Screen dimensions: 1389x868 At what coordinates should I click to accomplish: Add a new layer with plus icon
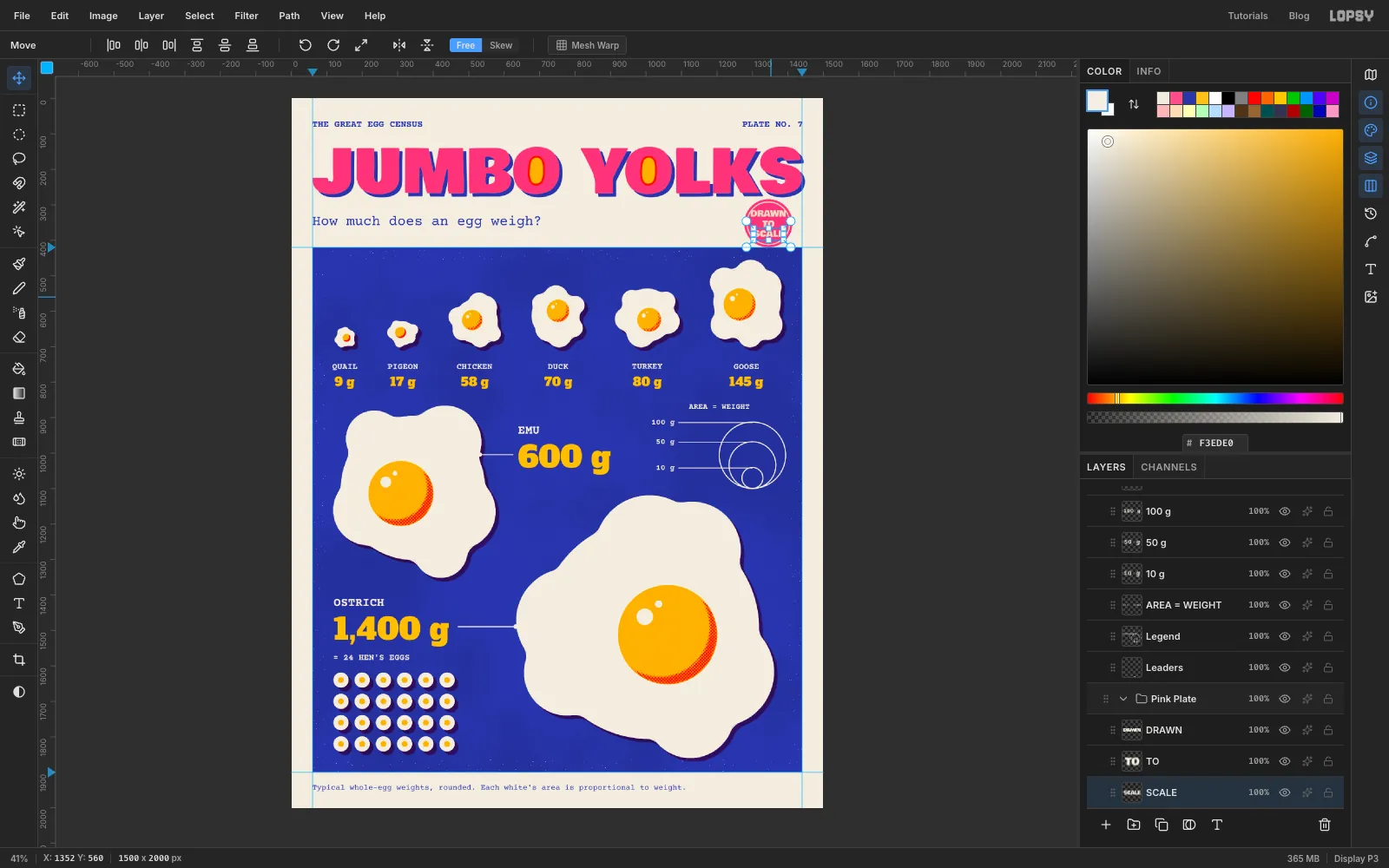coord(1106,825)
